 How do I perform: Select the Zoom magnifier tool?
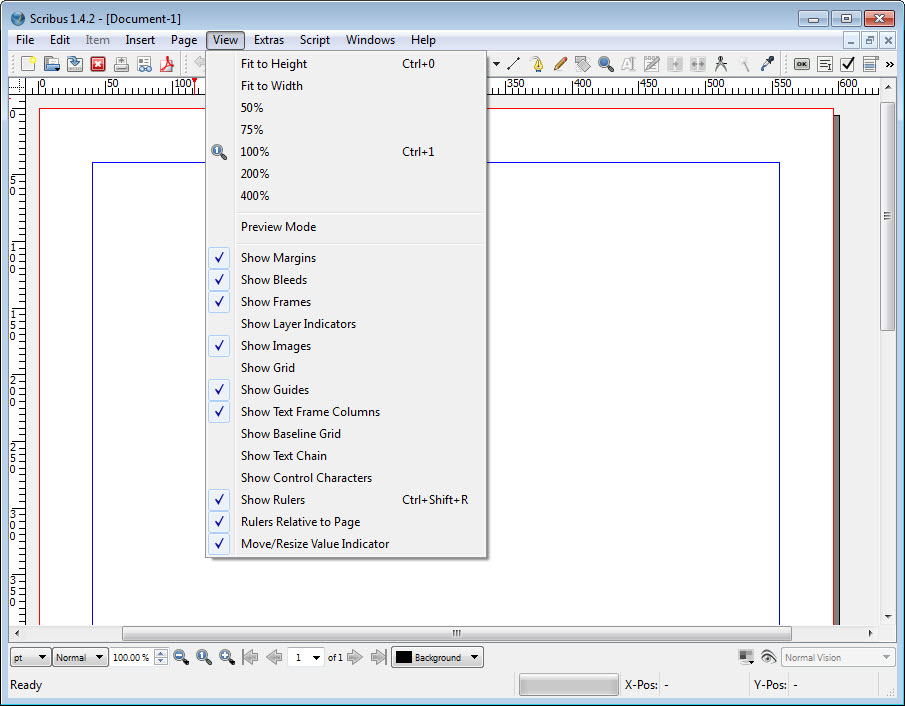(606, 63)
